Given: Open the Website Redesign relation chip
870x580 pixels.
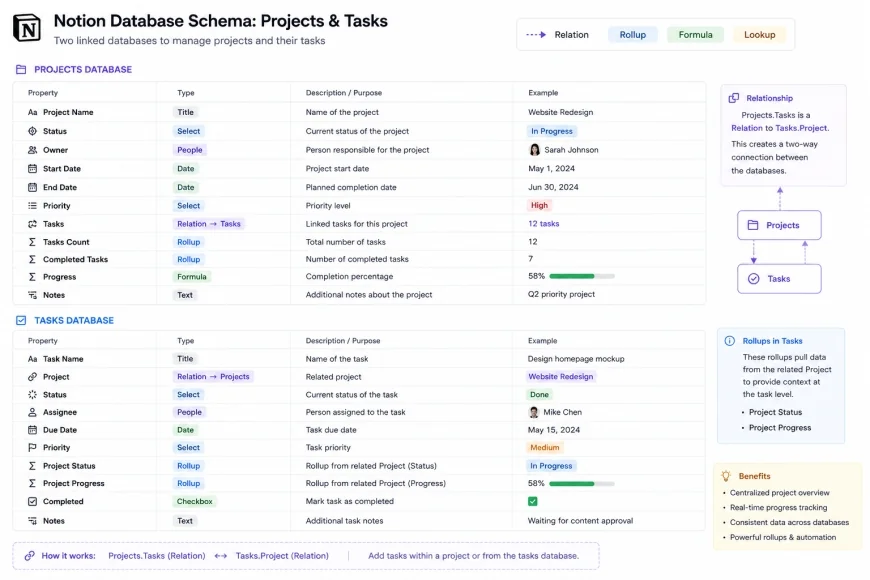Looking at the screenshot, I should click(560, 377).
